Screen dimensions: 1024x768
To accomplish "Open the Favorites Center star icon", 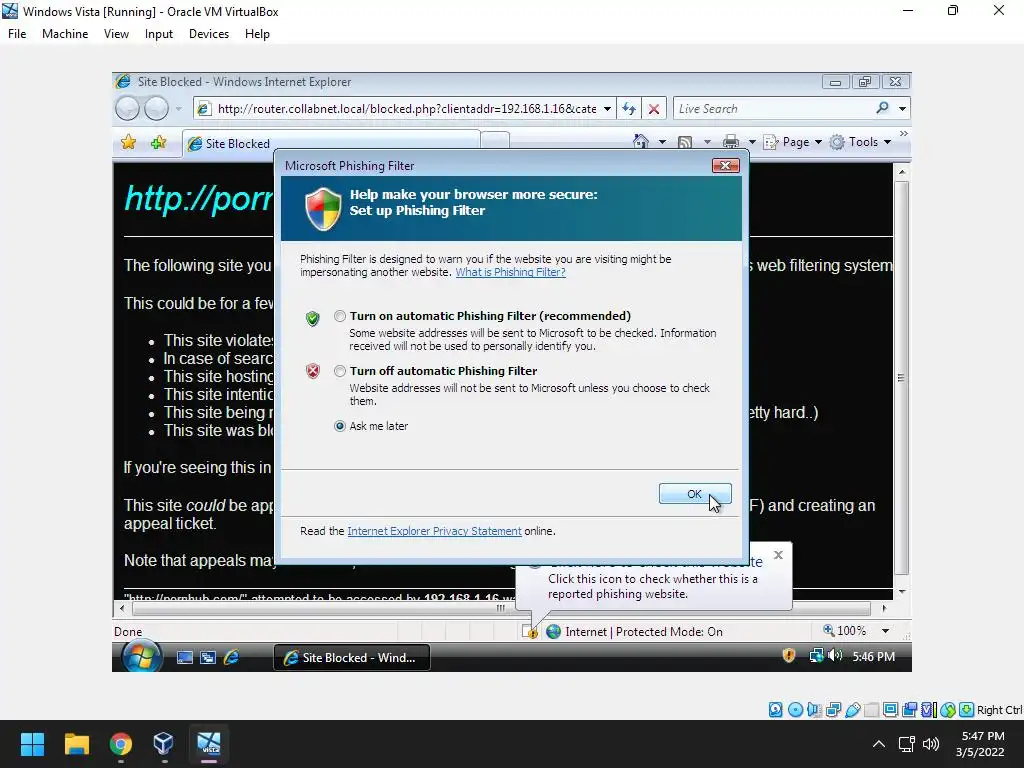I will pyautogui.click(x=129, y=142).
